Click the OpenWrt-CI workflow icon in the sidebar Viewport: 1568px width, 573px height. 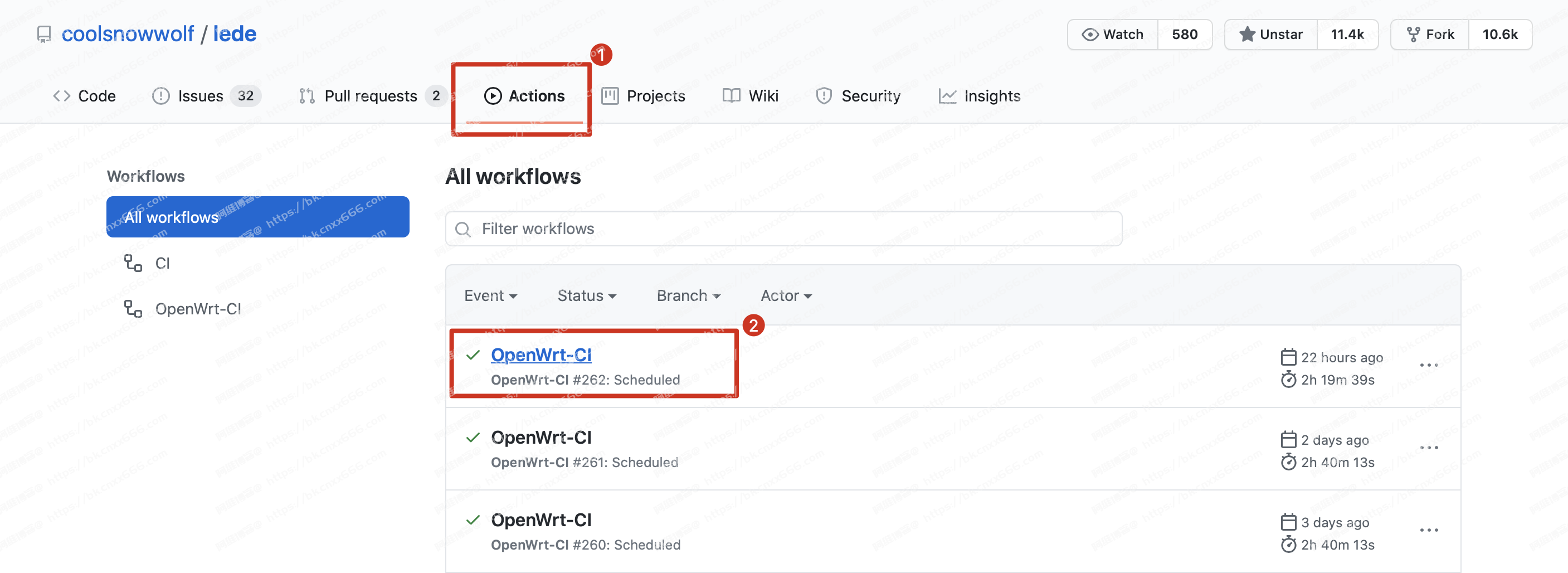point(133,309)
